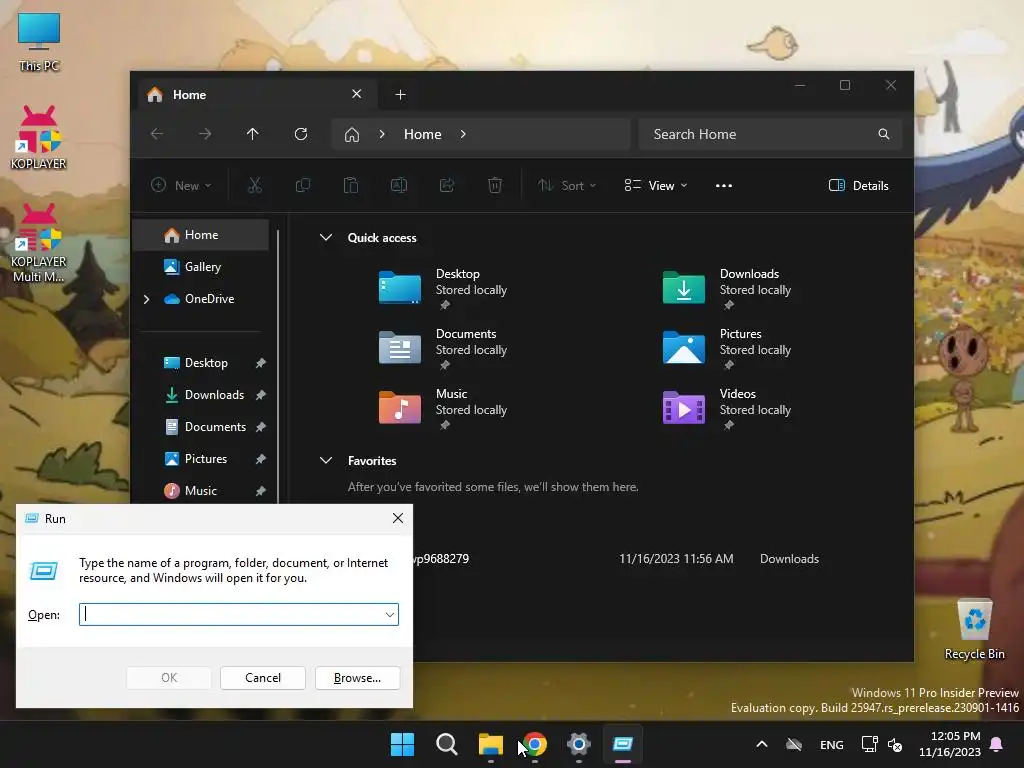Click the home icon in the address bar
The height and width of the screenshot is (768, 1024).
(352, 135)
